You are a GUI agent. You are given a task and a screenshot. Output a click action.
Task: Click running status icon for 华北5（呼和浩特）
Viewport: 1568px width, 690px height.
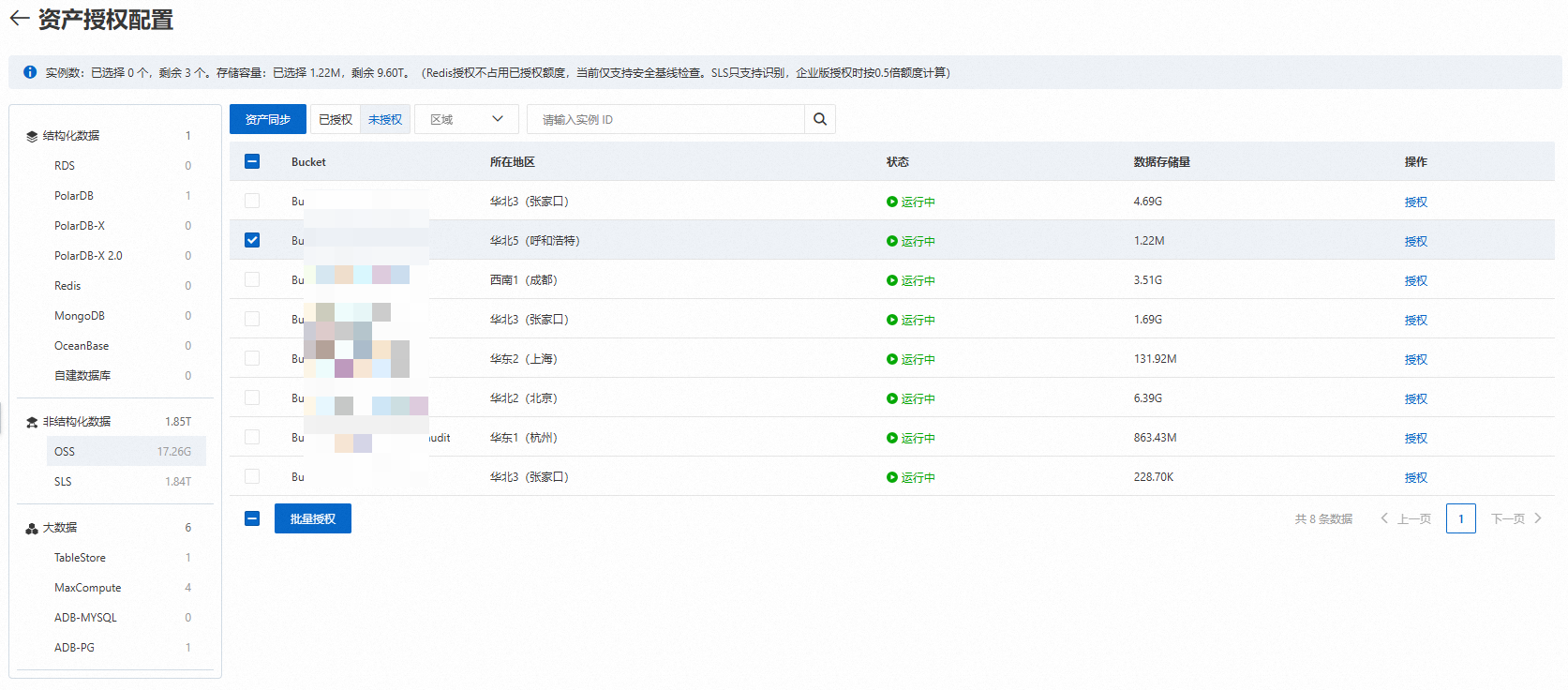(892, 241)
